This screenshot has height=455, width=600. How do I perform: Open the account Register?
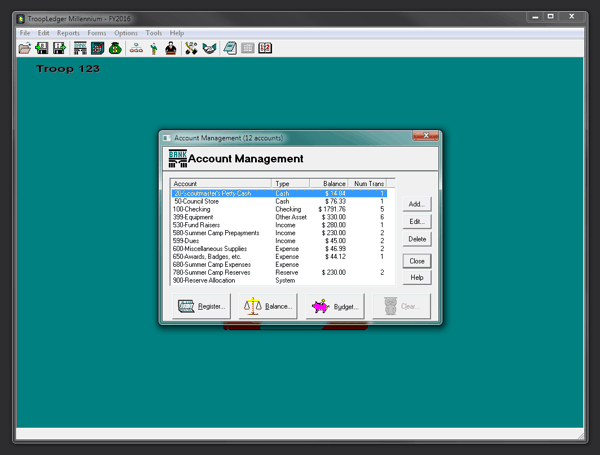pyautogui.click(x=202, y=306)
